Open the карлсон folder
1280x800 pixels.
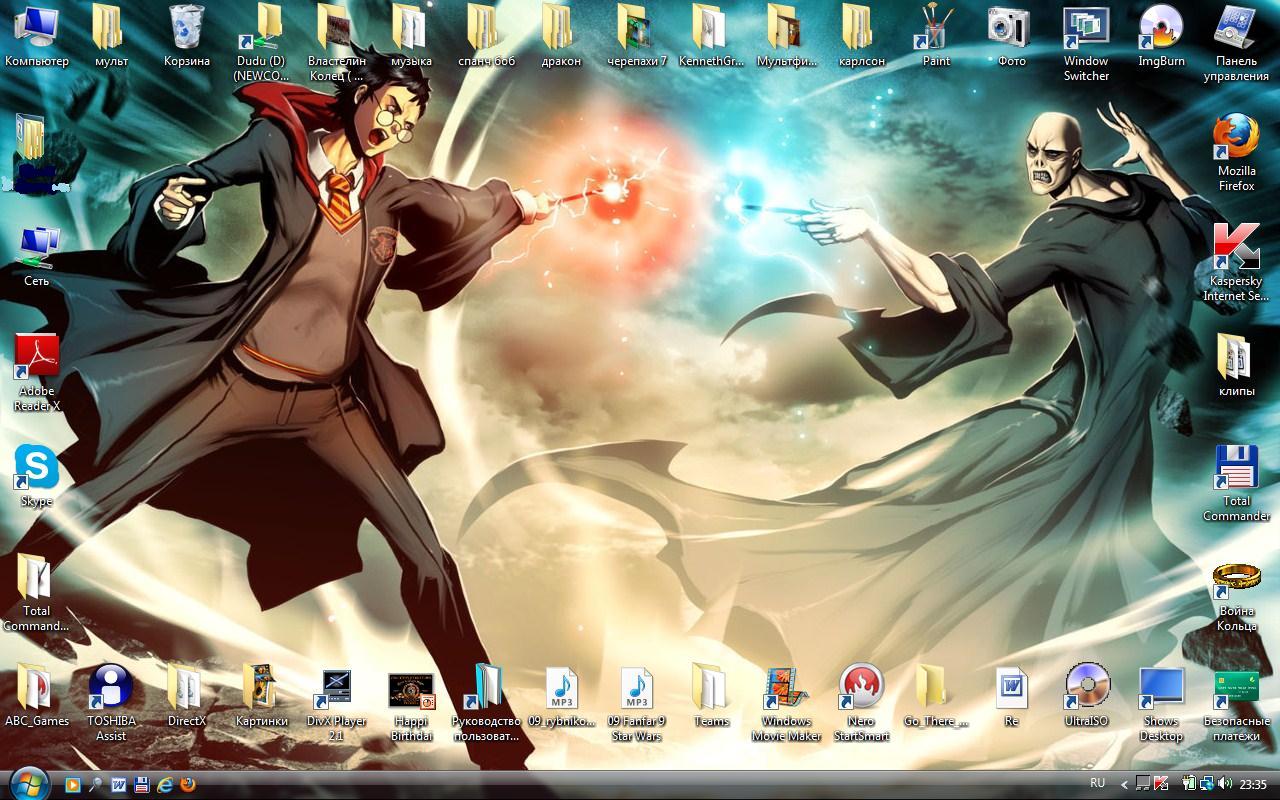tap(862, 36)
